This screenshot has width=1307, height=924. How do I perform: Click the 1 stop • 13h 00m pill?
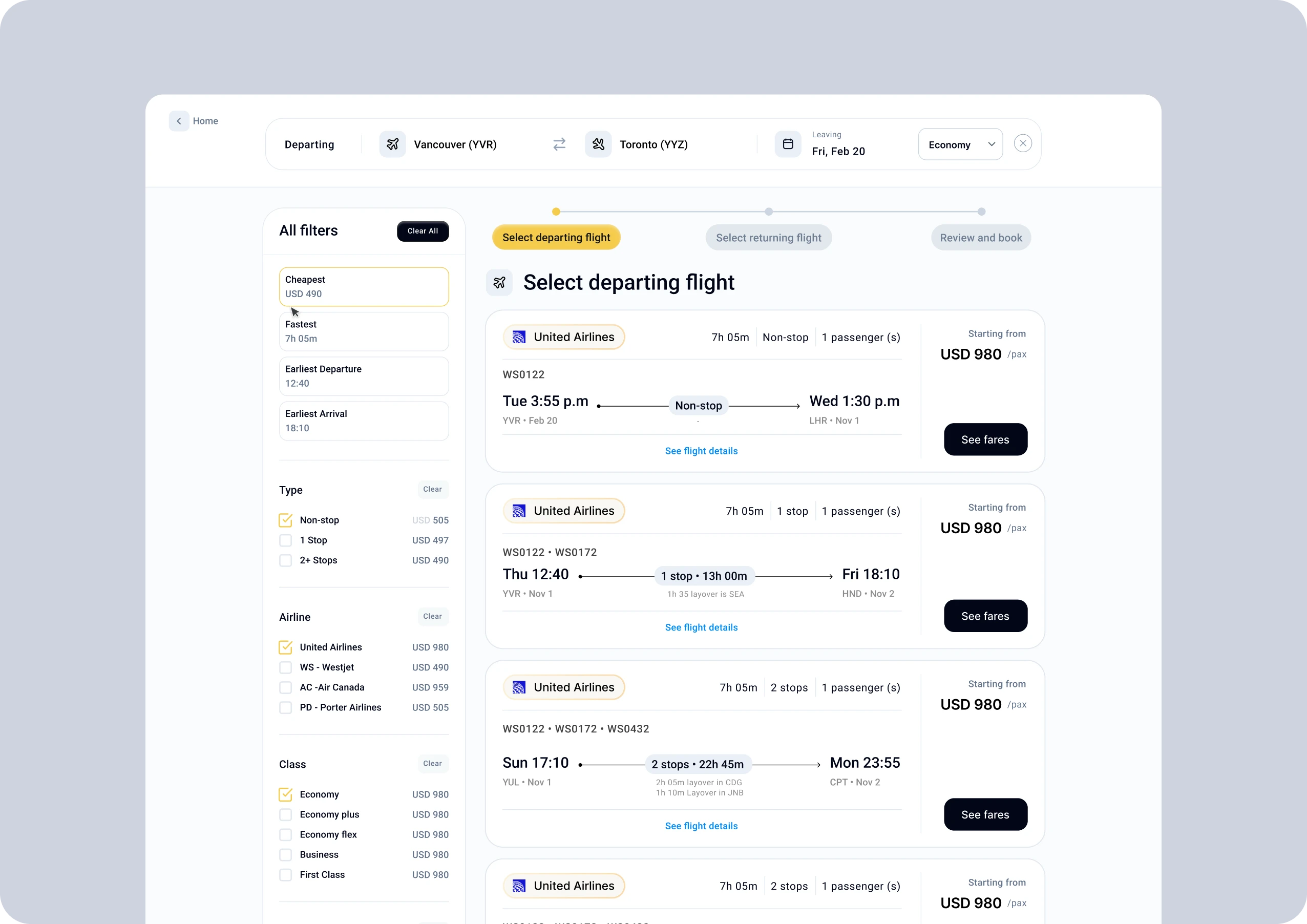coord(705,576)
